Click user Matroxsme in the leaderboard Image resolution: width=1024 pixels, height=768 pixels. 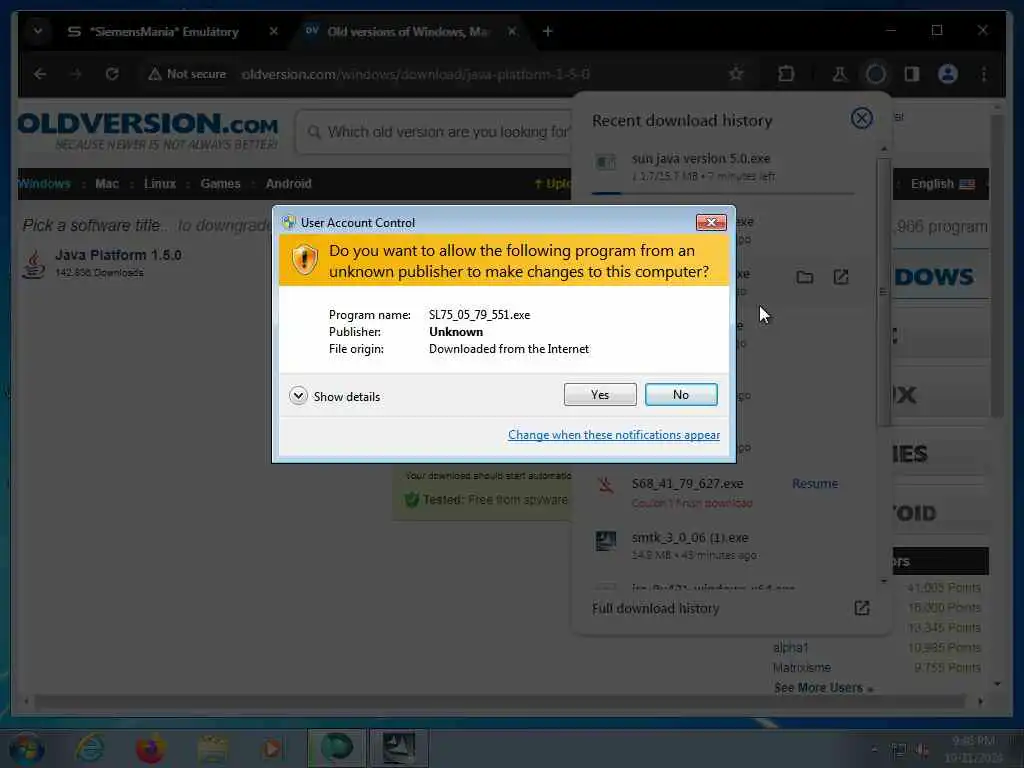pos(801,668)
